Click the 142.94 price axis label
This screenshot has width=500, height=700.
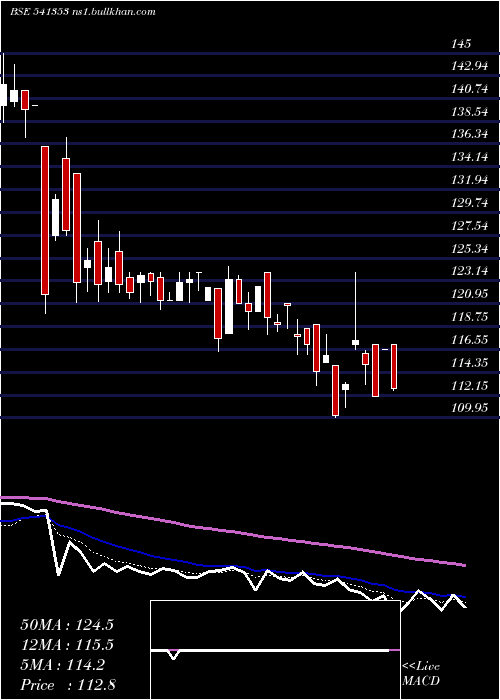(x=470, y=67)
